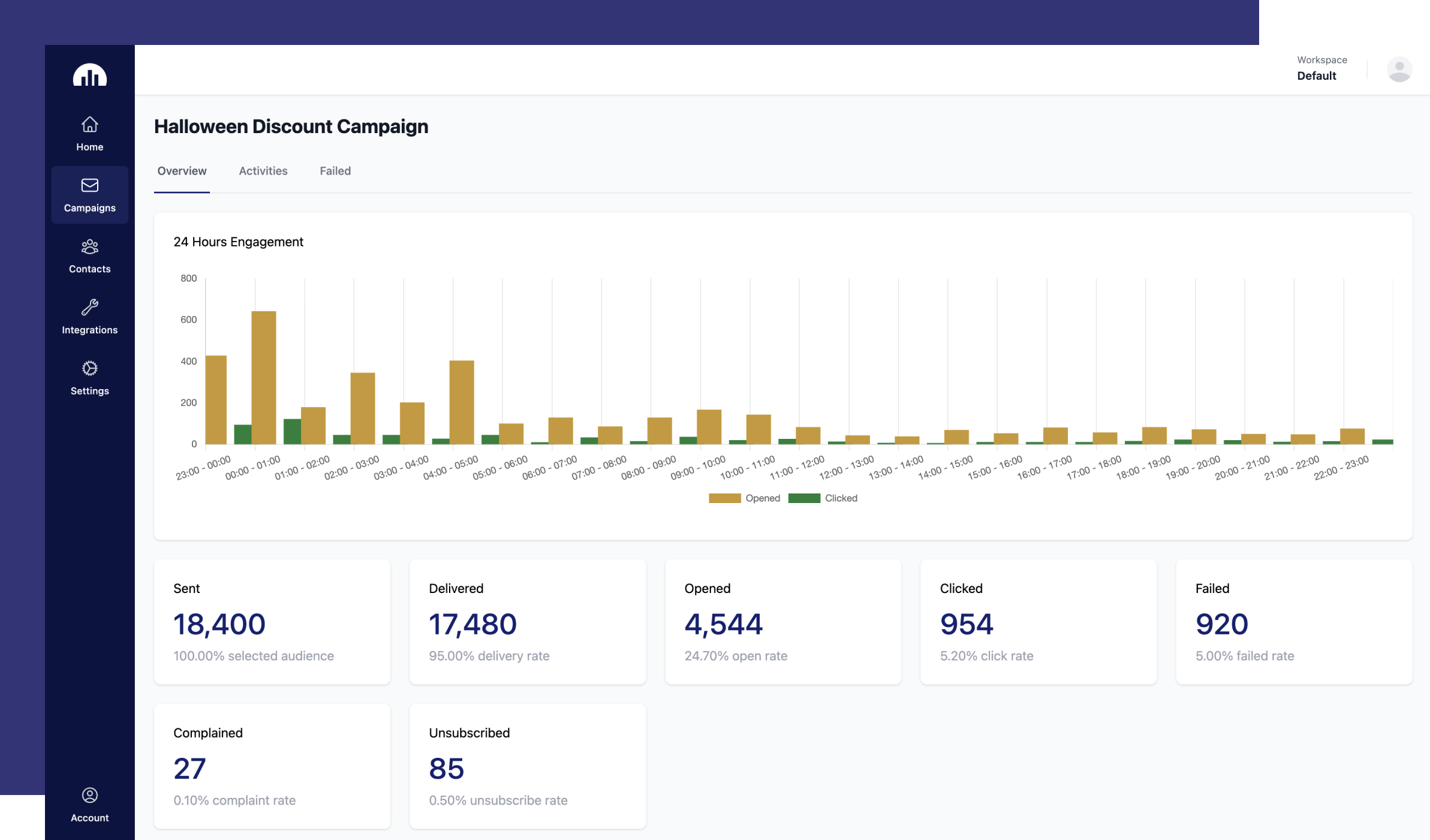The width and height of the screenshot is (1430, 840).
Task: Open the Contacts people icon
Action: click(89, 247)
